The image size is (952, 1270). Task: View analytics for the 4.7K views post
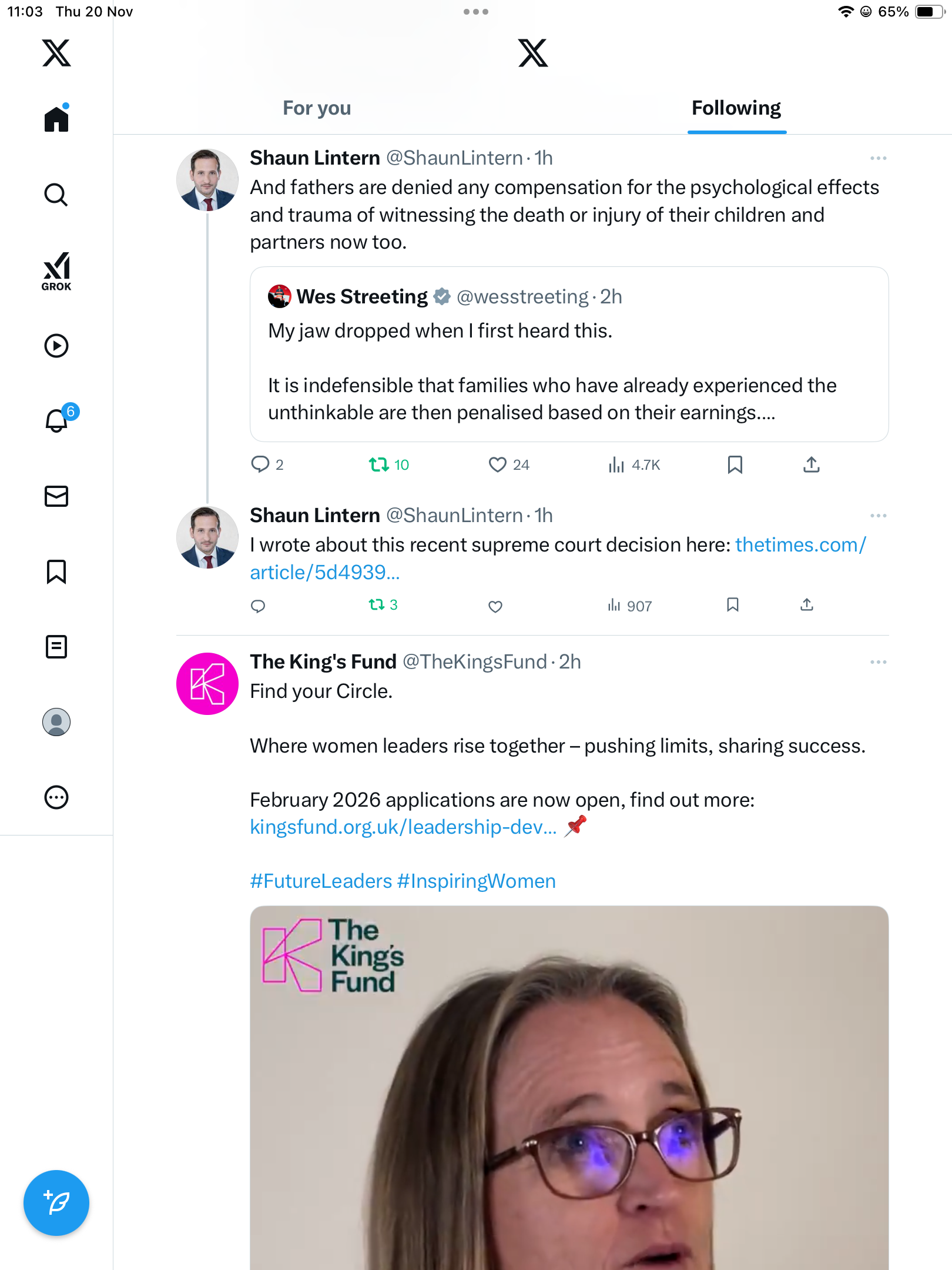634,465
